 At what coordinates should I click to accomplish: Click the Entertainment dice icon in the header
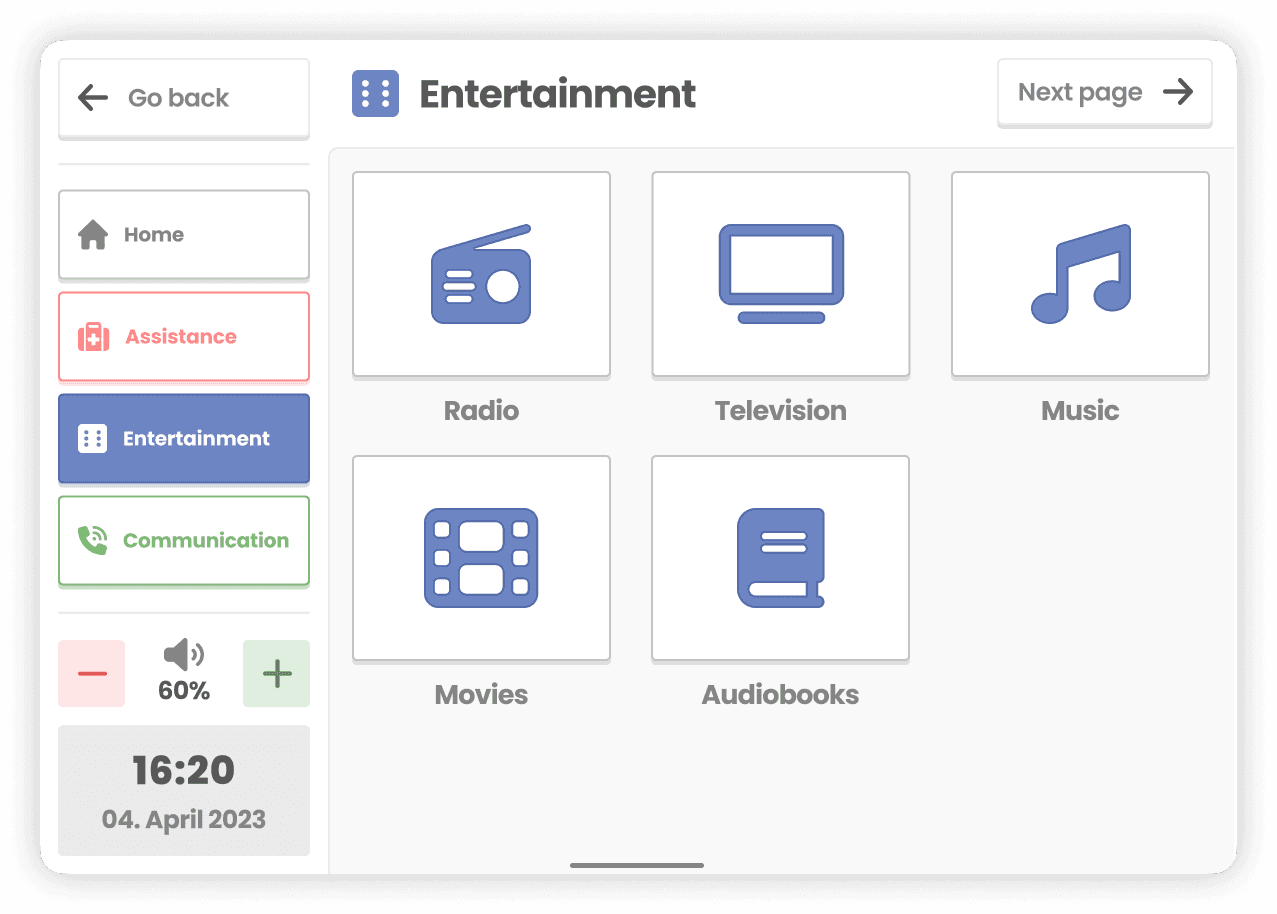375,92
